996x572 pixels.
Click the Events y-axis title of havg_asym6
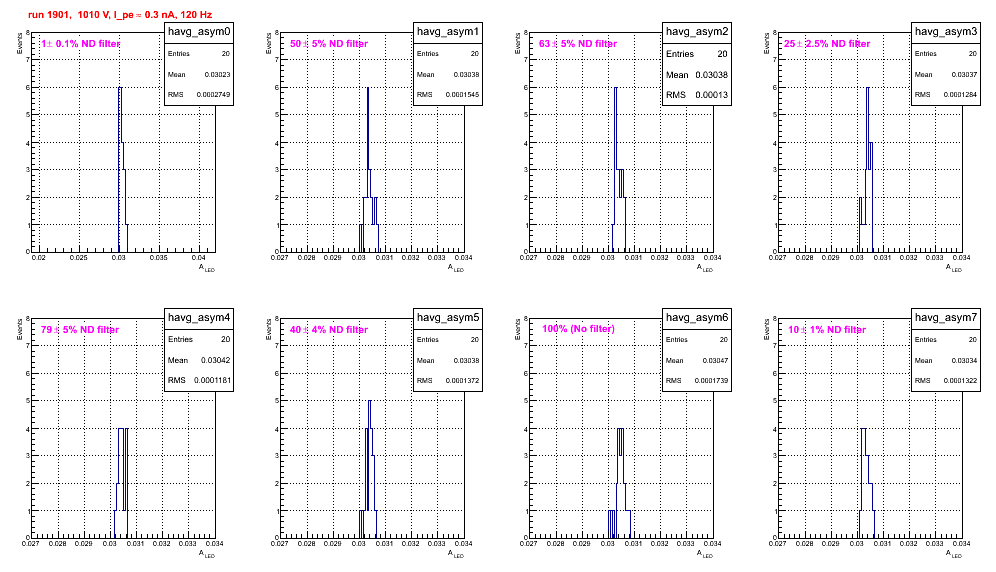[518, 329]
